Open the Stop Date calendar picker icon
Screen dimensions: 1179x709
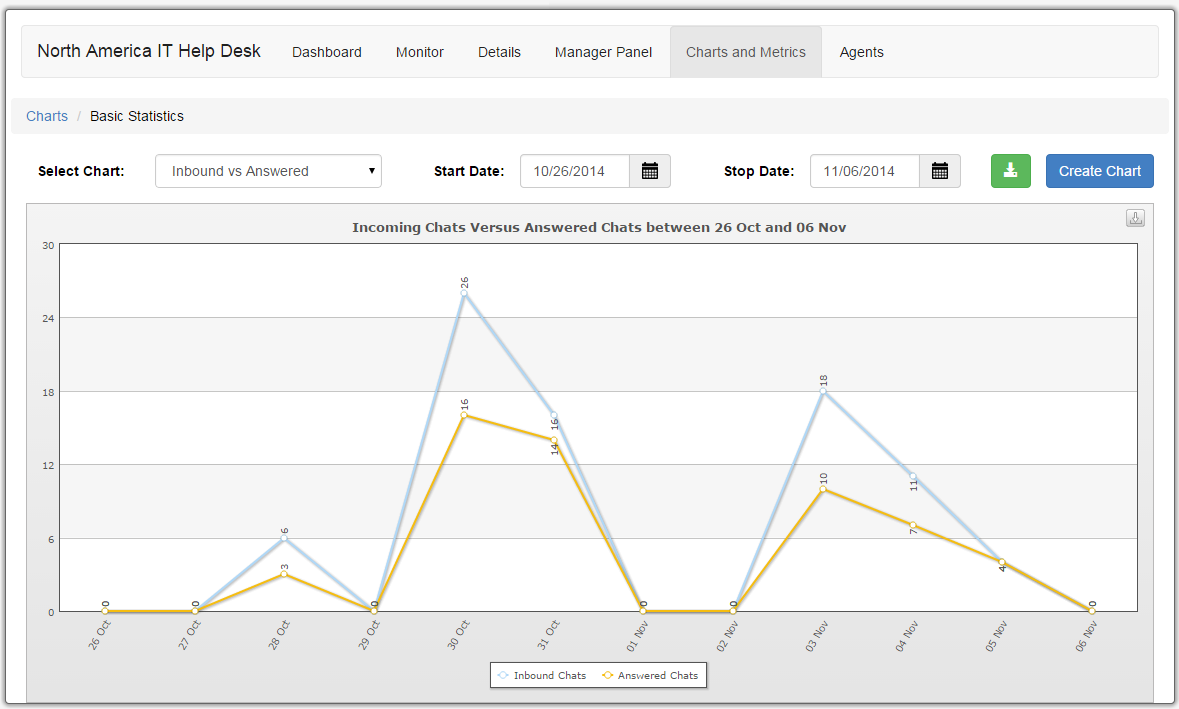click(x=940, y=171)
